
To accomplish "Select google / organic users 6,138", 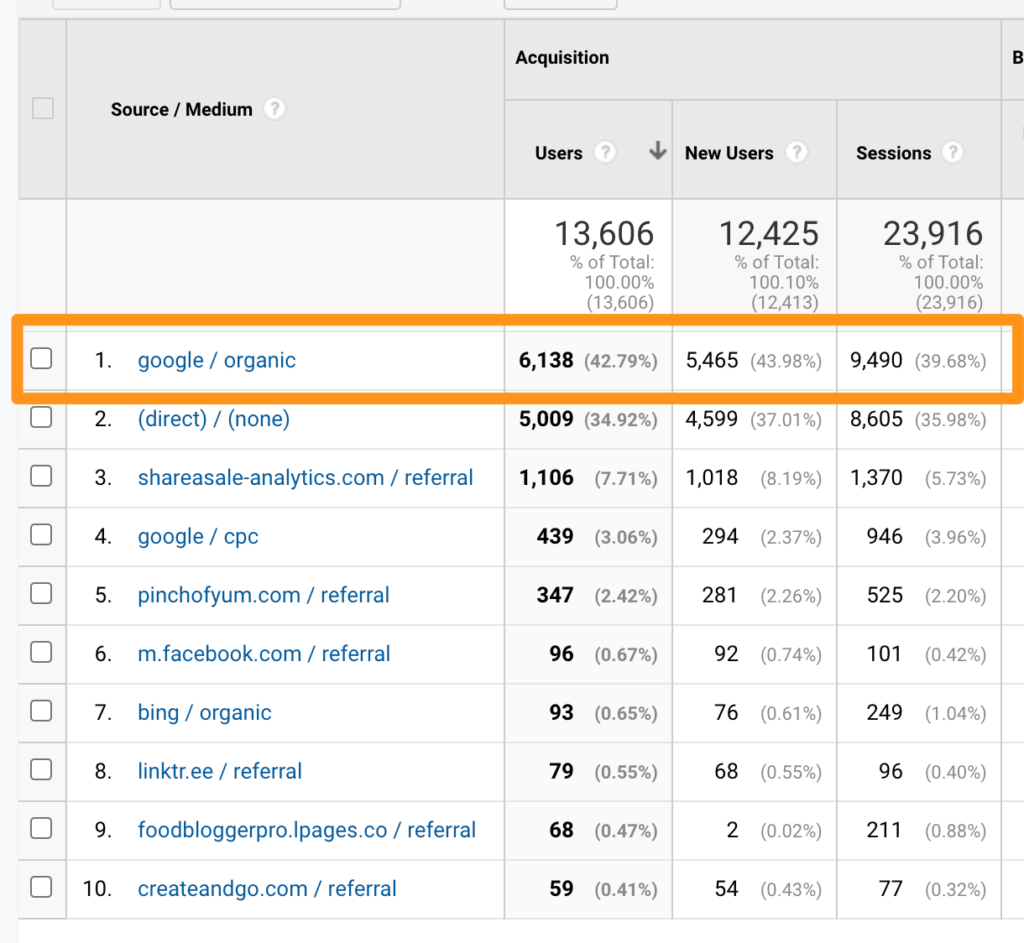I will tap(546, 360).
